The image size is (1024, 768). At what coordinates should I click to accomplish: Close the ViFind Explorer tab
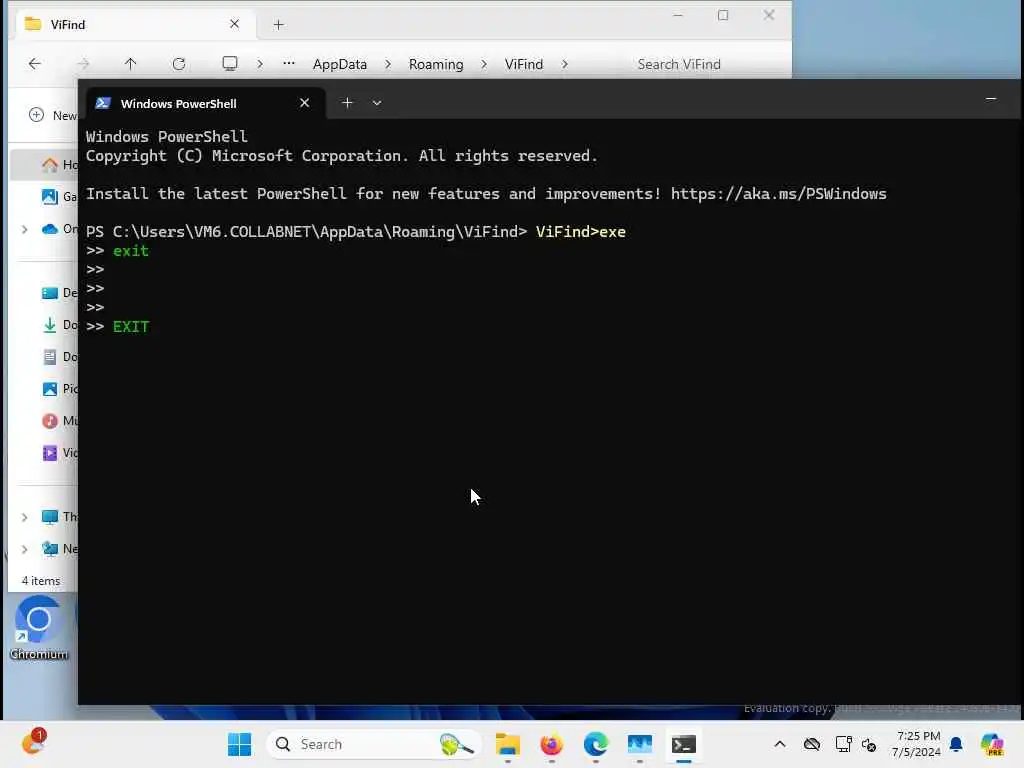tap(234, 24)
